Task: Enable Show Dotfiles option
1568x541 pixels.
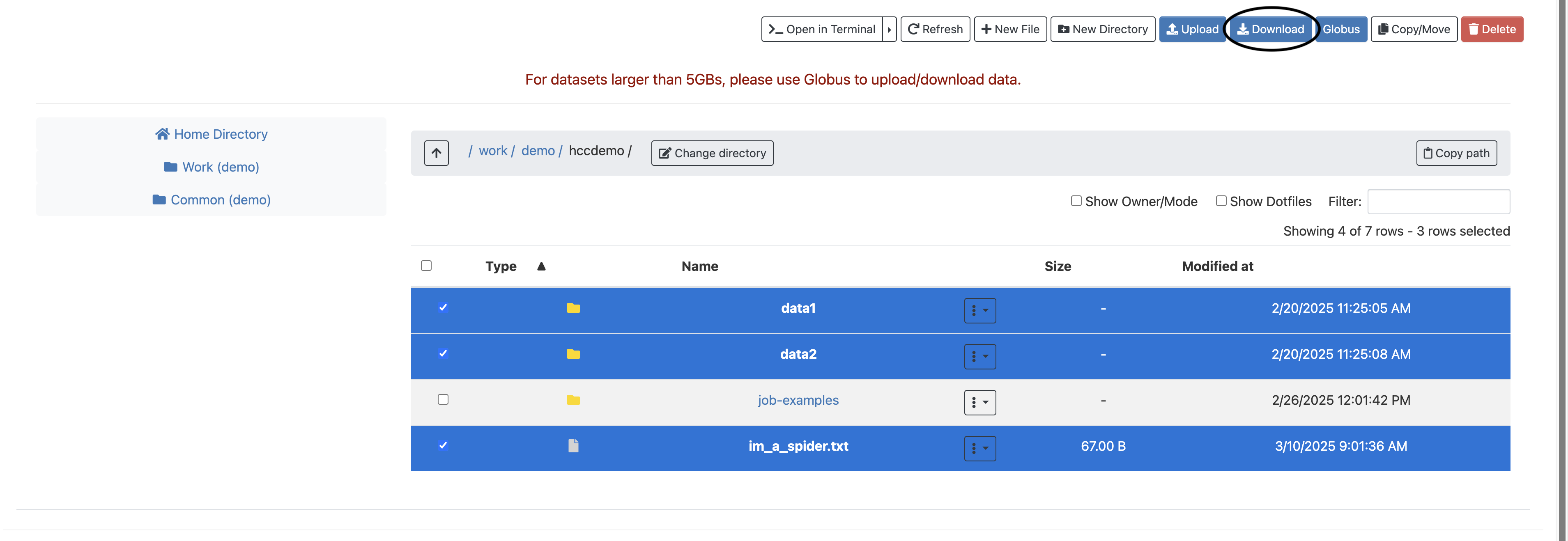Action: 1221,201
